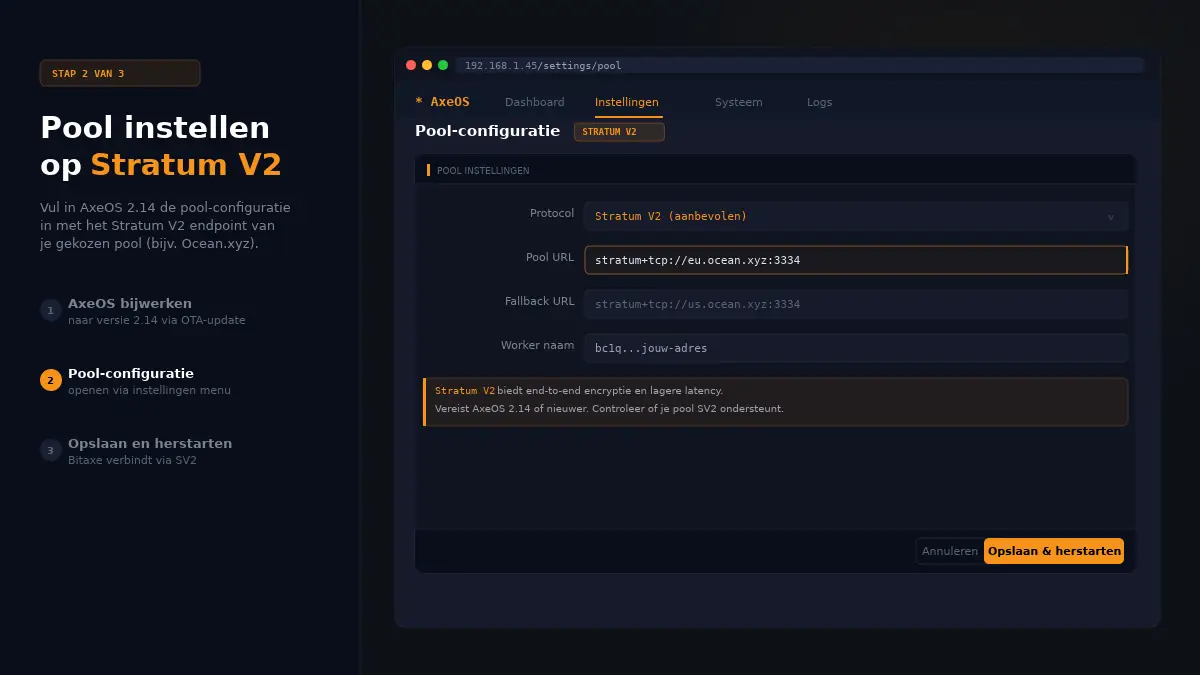This screenshot has width=1200, height=675.
Task: Click the orange Stratum V2 info text
Action: [465, 391]
